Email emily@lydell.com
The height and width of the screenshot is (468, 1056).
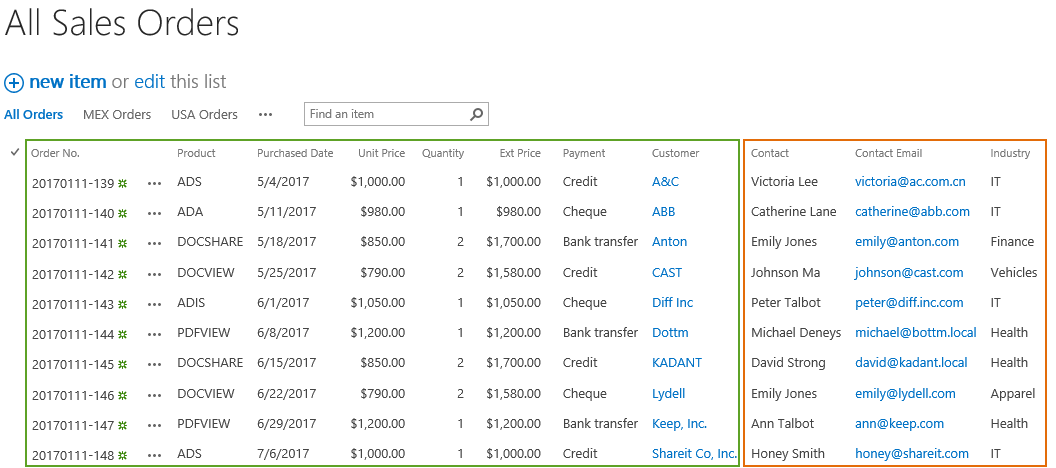pos(905,394)
